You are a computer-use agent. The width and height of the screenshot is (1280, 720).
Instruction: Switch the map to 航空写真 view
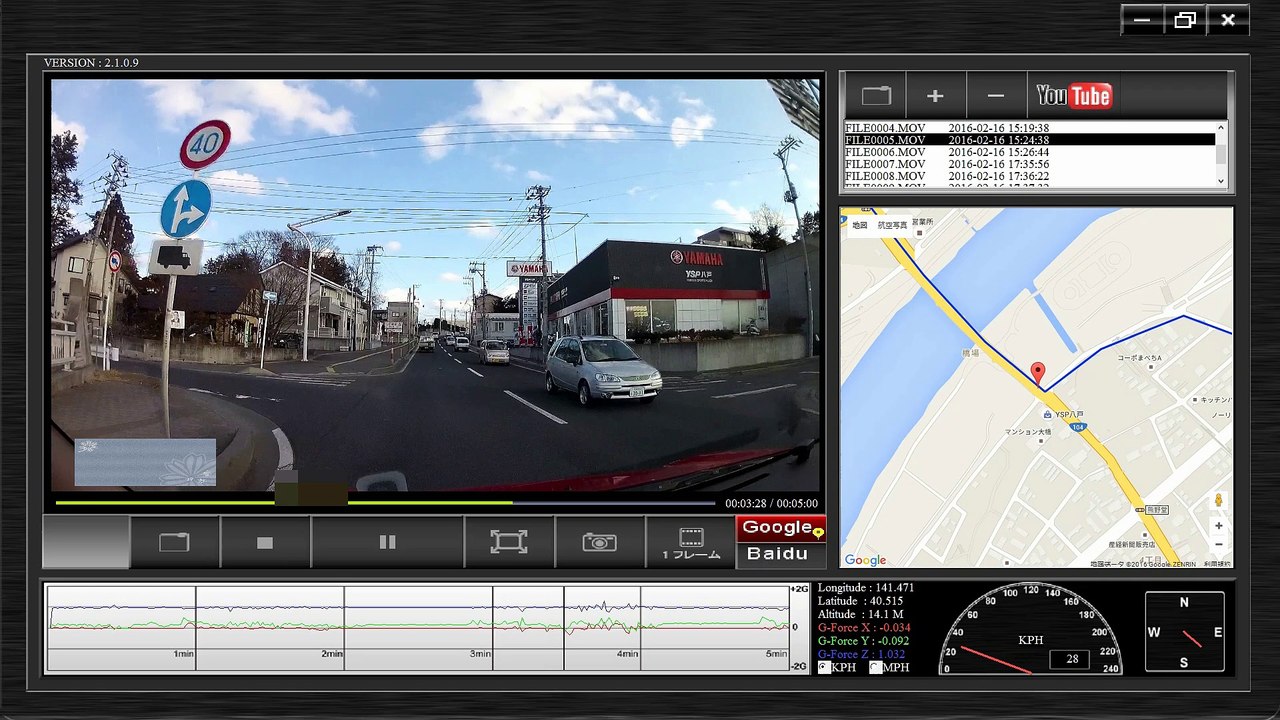tap(892, 226)
